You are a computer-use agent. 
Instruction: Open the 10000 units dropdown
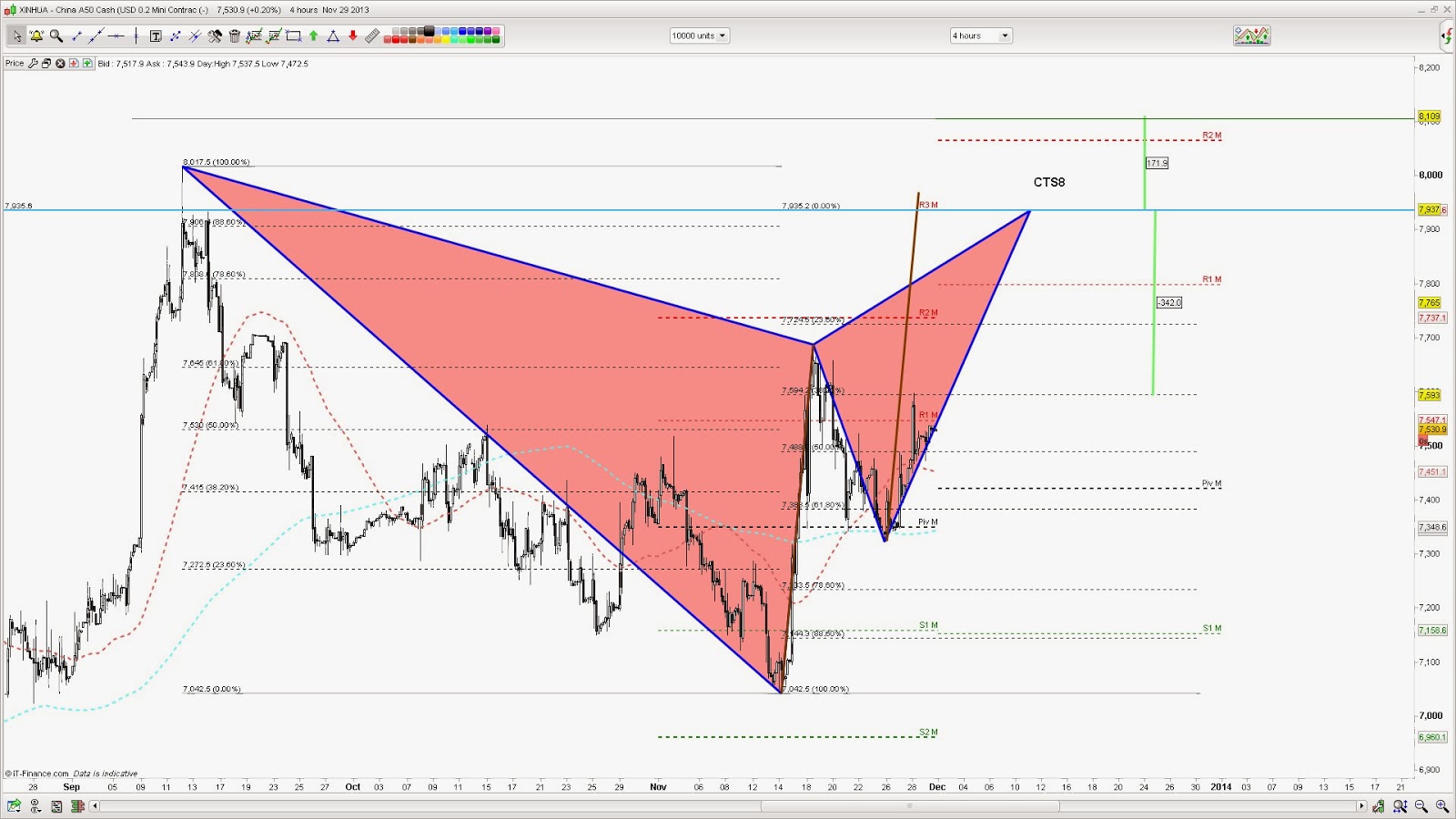[700, 36]
